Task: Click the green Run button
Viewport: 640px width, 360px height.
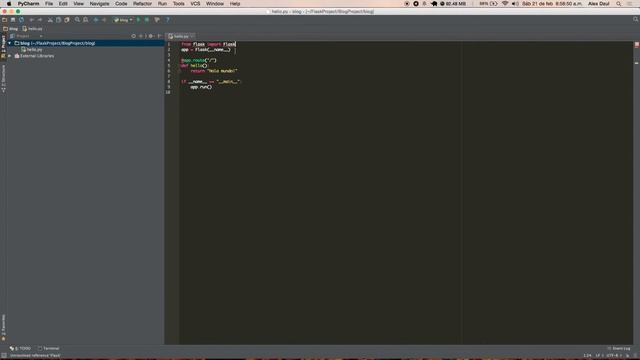Action: (x=139, y=20)
